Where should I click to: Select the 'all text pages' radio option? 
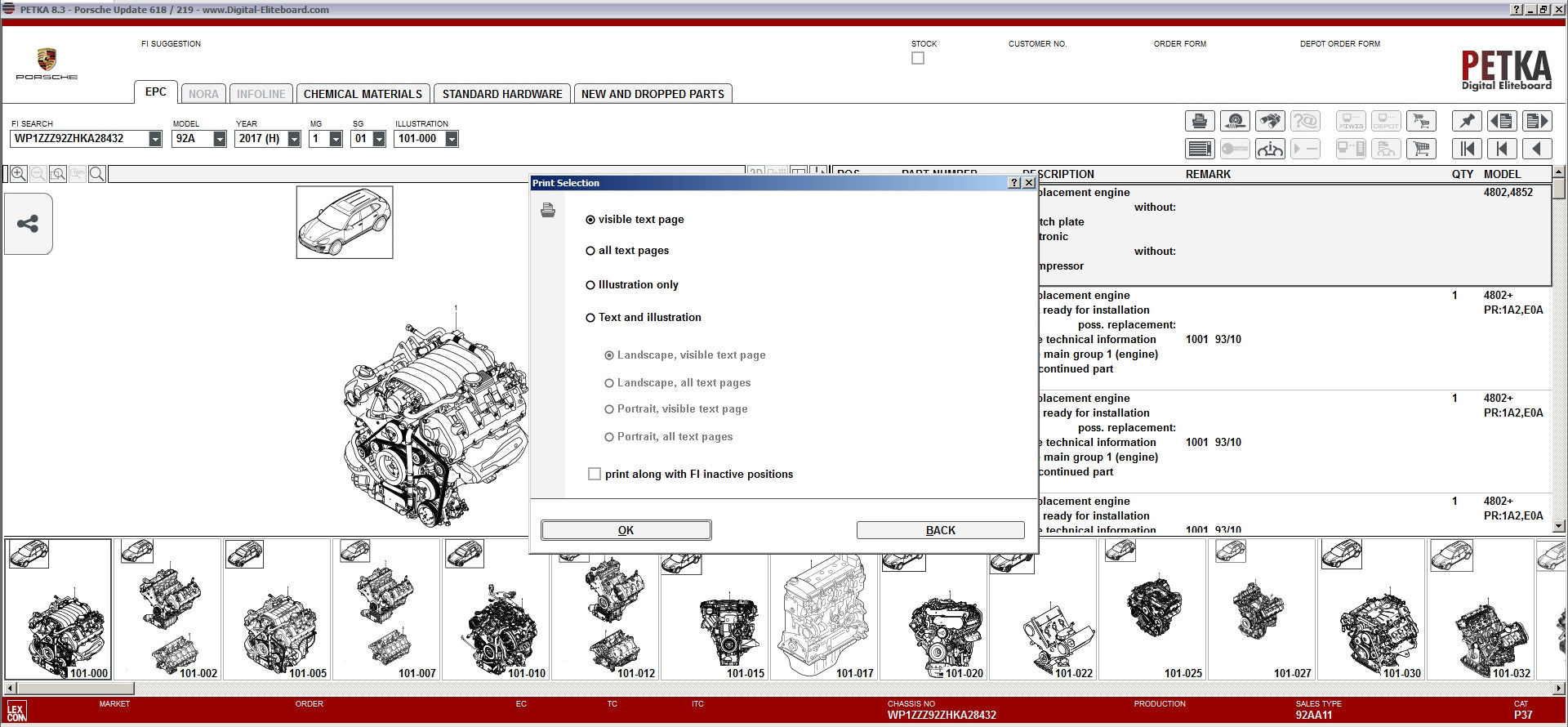tap(590, 251)
